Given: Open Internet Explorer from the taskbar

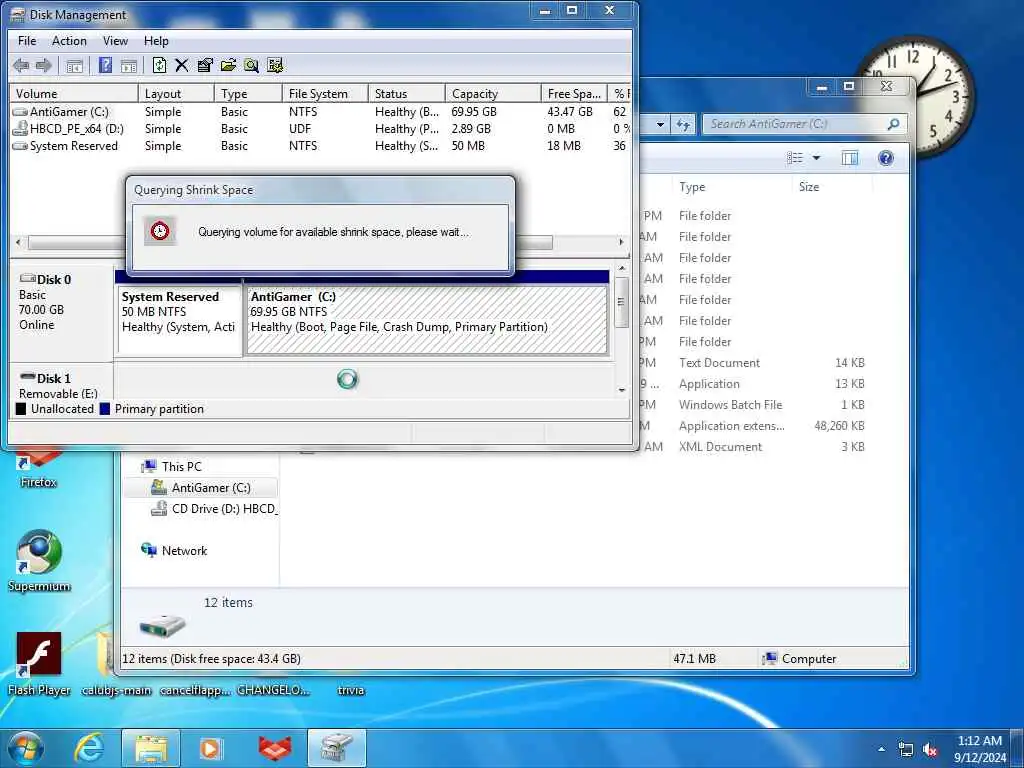Looking at the screenshot, I should pyautogui.click(x=89, y=748).
